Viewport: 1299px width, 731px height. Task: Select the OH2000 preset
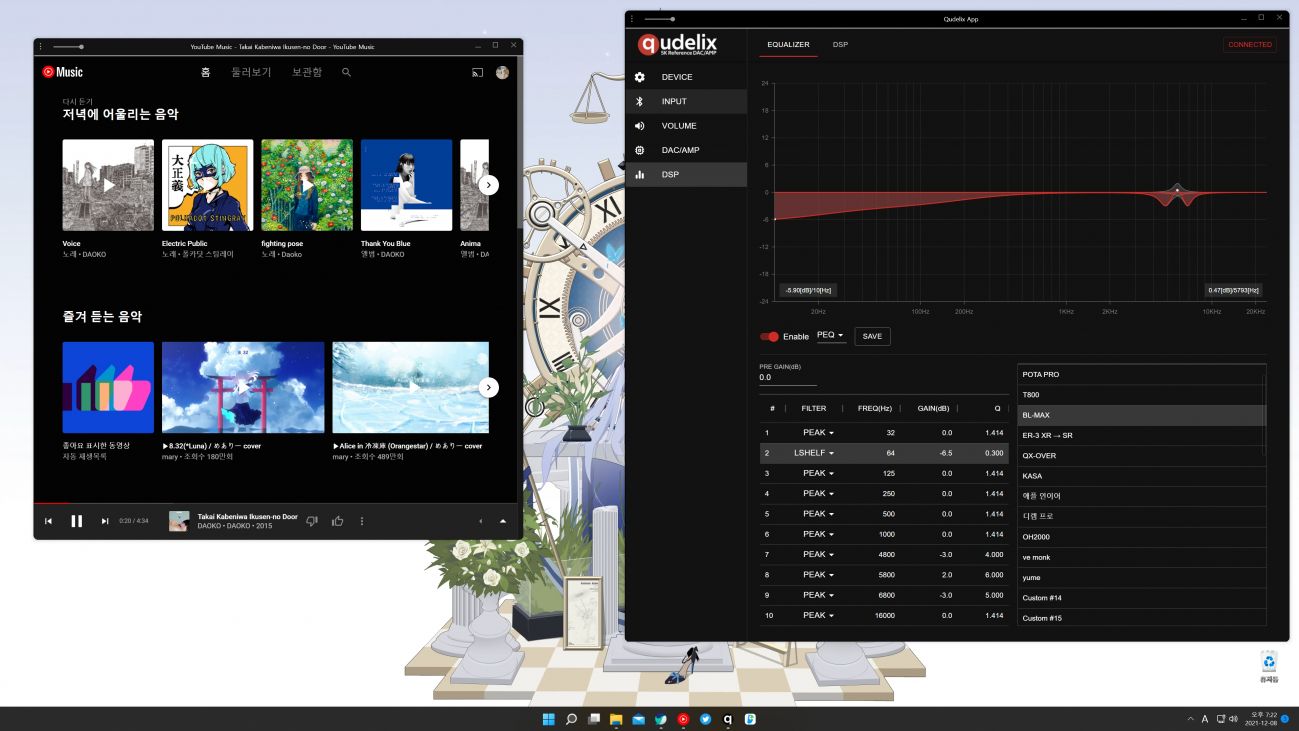tap(1141, 537)
